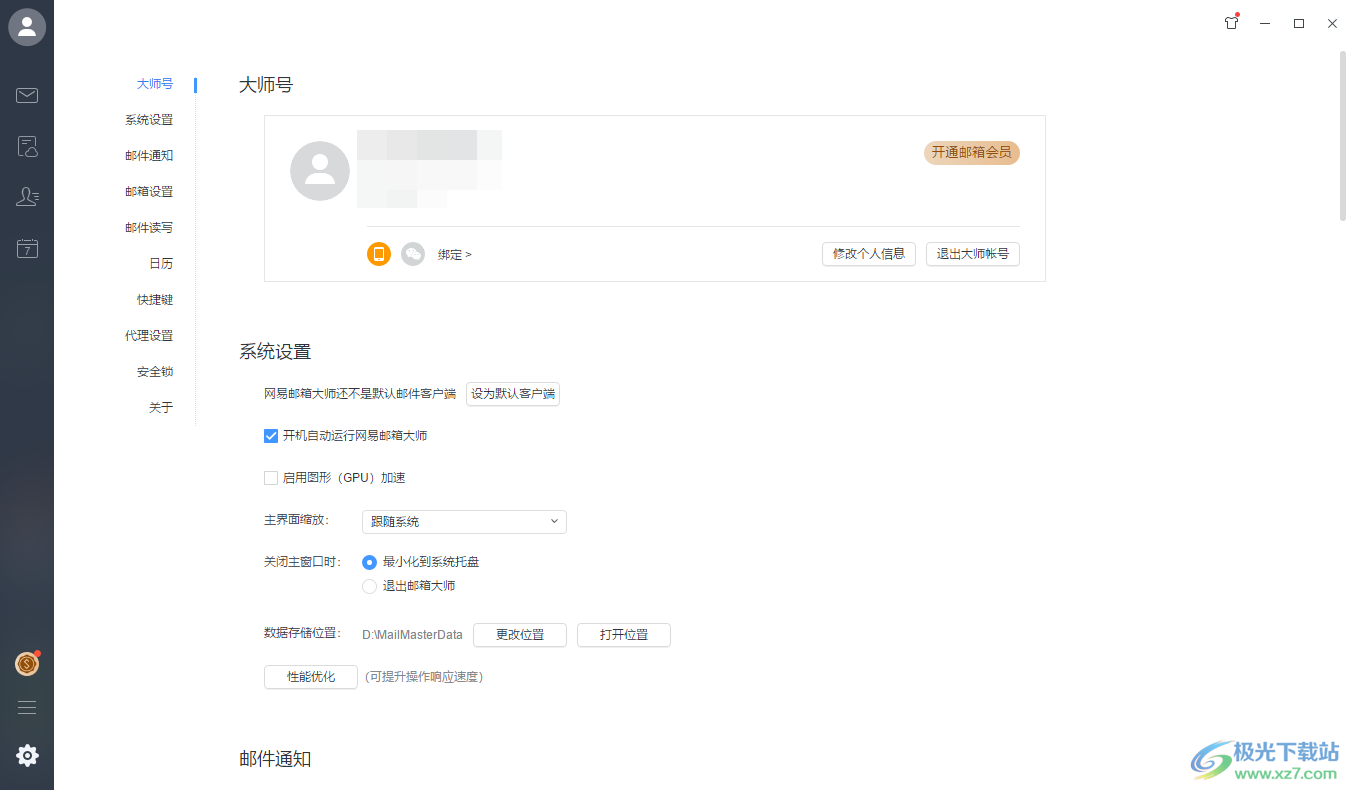Image resolution: width=1350 pixels, height=790 pixels.
Task: Click the profile avatar in the account card
Action: coord(320,171)
